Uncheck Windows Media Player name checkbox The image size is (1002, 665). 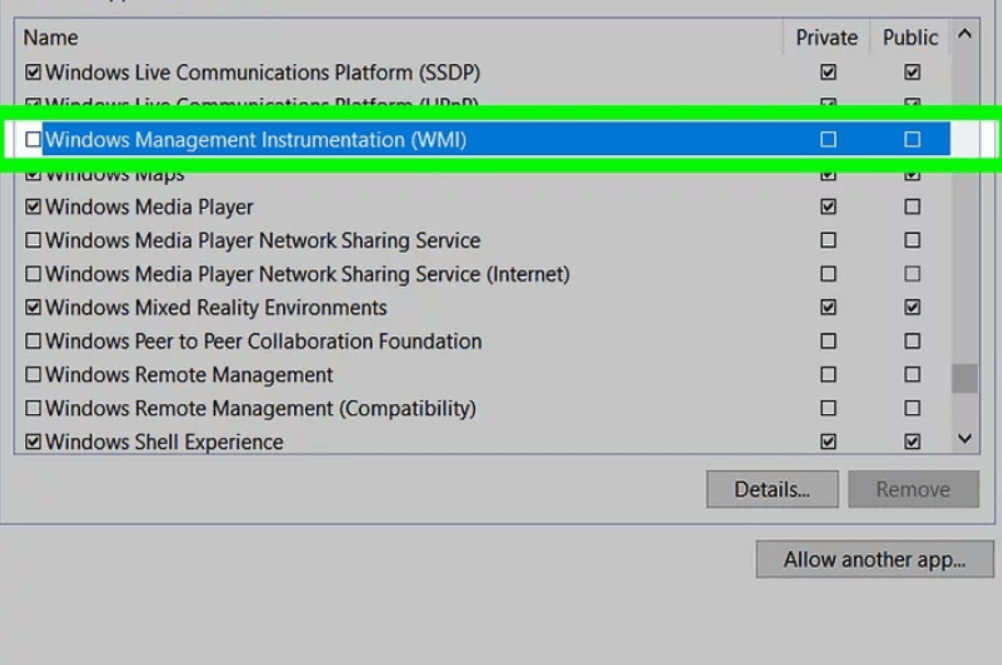pos(33,207)
